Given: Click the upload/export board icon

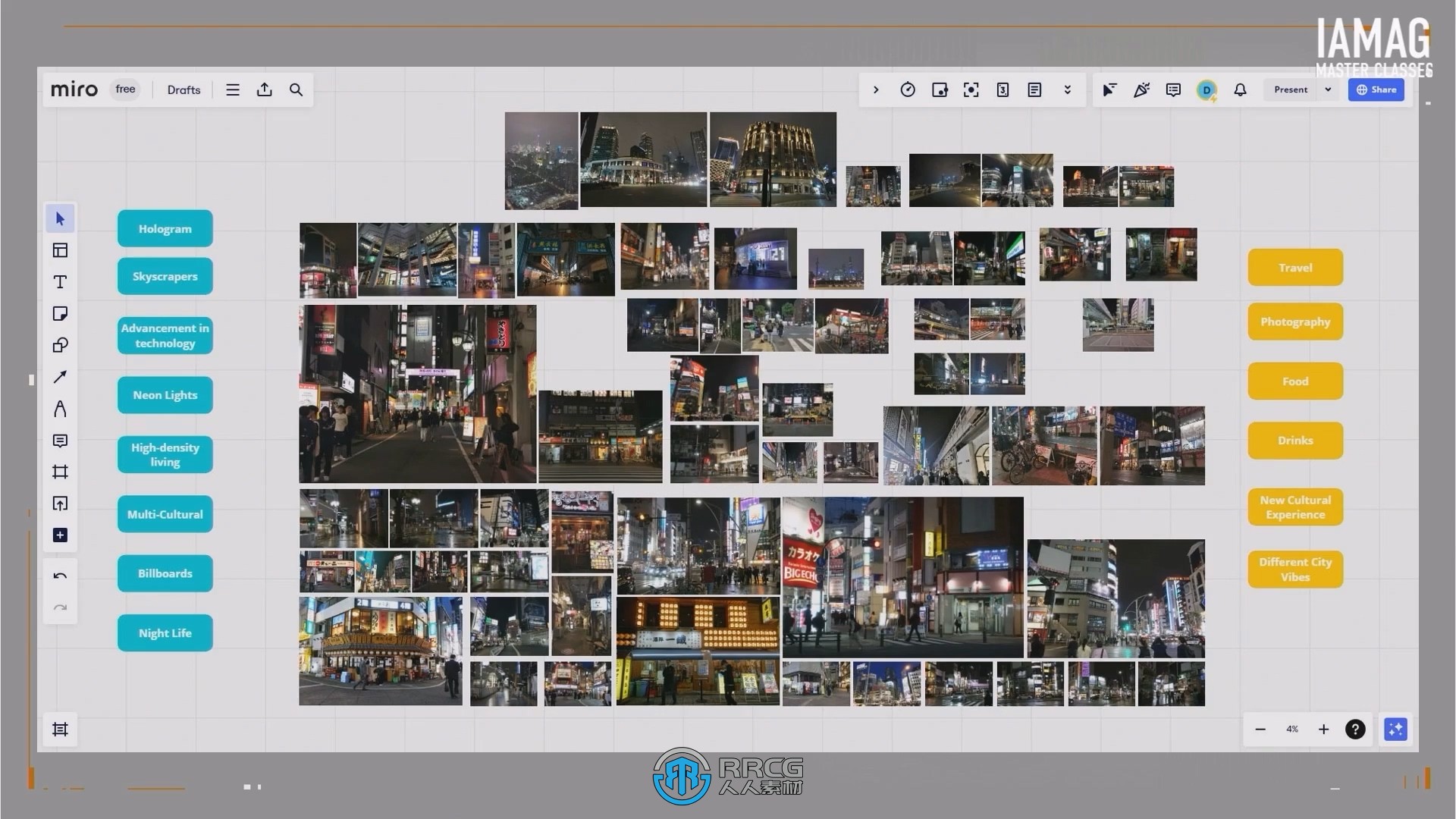Looking at the screenshot, I should pyautogui.click(x=264, y=89).
